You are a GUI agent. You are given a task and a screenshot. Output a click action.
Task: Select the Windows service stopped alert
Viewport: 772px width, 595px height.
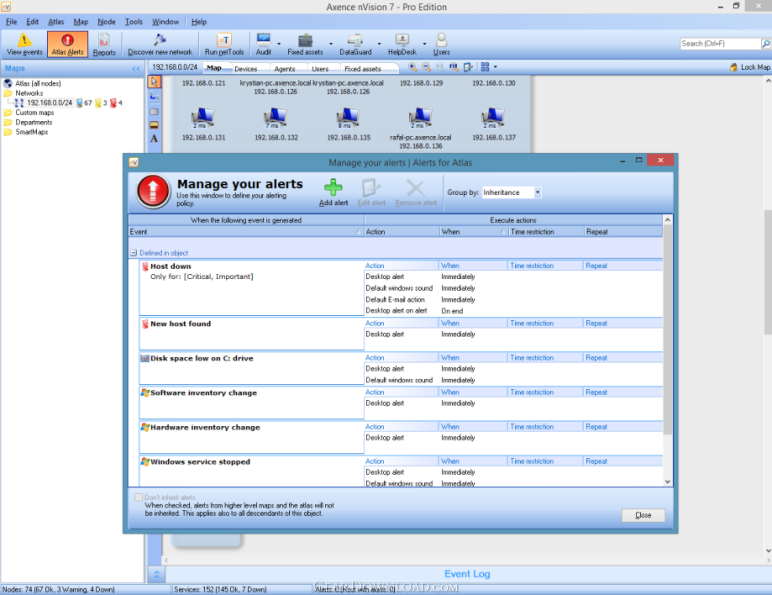click(252, 471)
